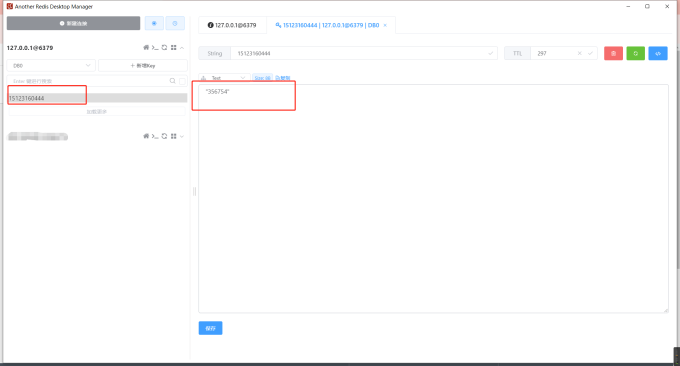Click the blue save button below the value editor
680x366 pixels.
point(210,328)
